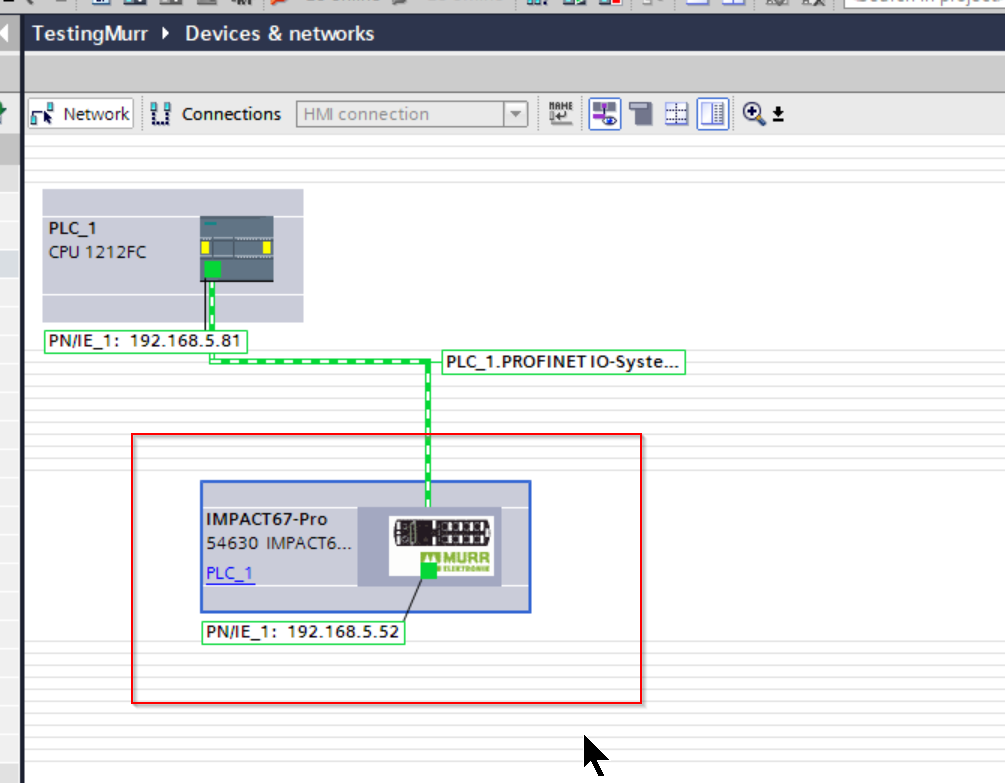Click the Murr Elektronik module image

pyautogui.click(x=441, y=546)
